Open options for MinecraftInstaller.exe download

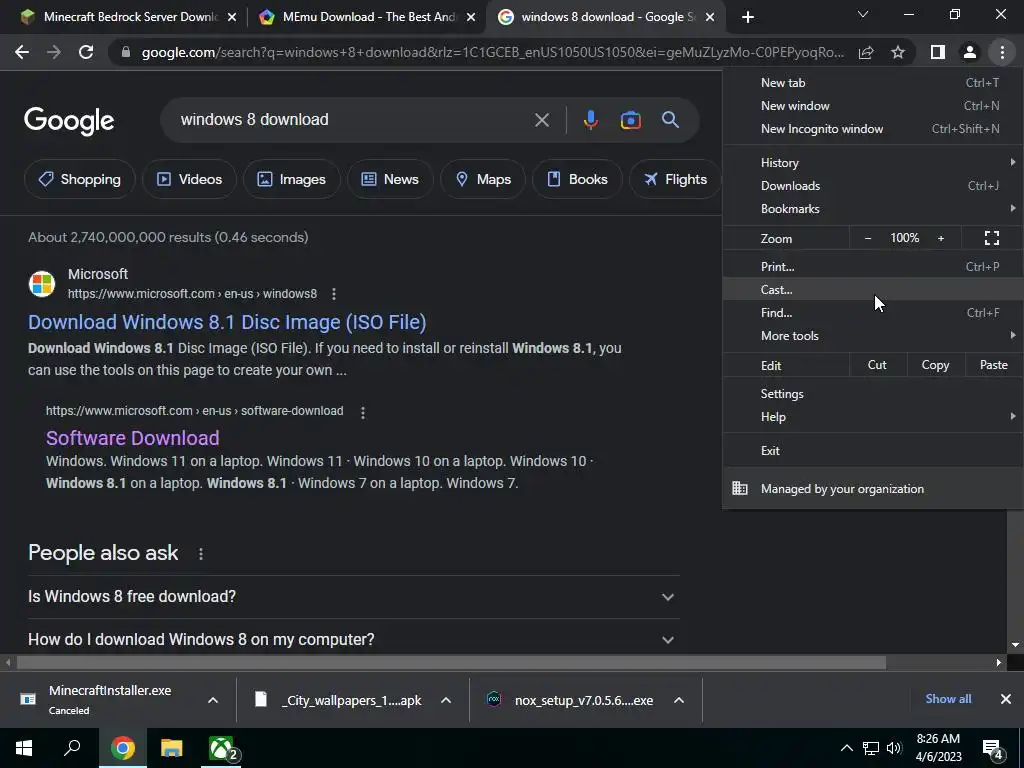point(213,701)
